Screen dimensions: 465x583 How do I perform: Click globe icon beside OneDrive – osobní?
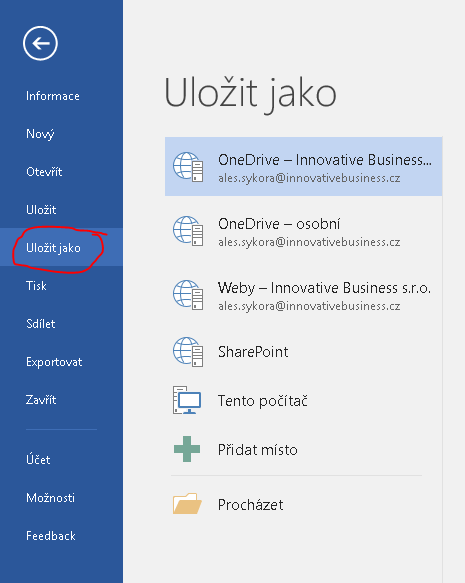(188, 231)
